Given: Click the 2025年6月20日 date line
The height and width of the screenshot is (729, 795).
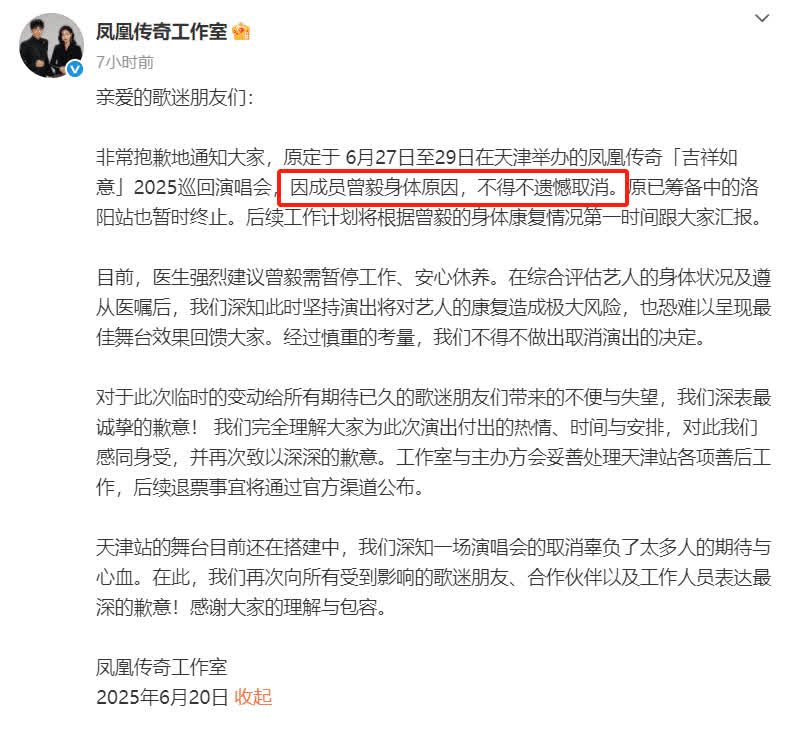Looking at the screenshot, I should (162, 697).
